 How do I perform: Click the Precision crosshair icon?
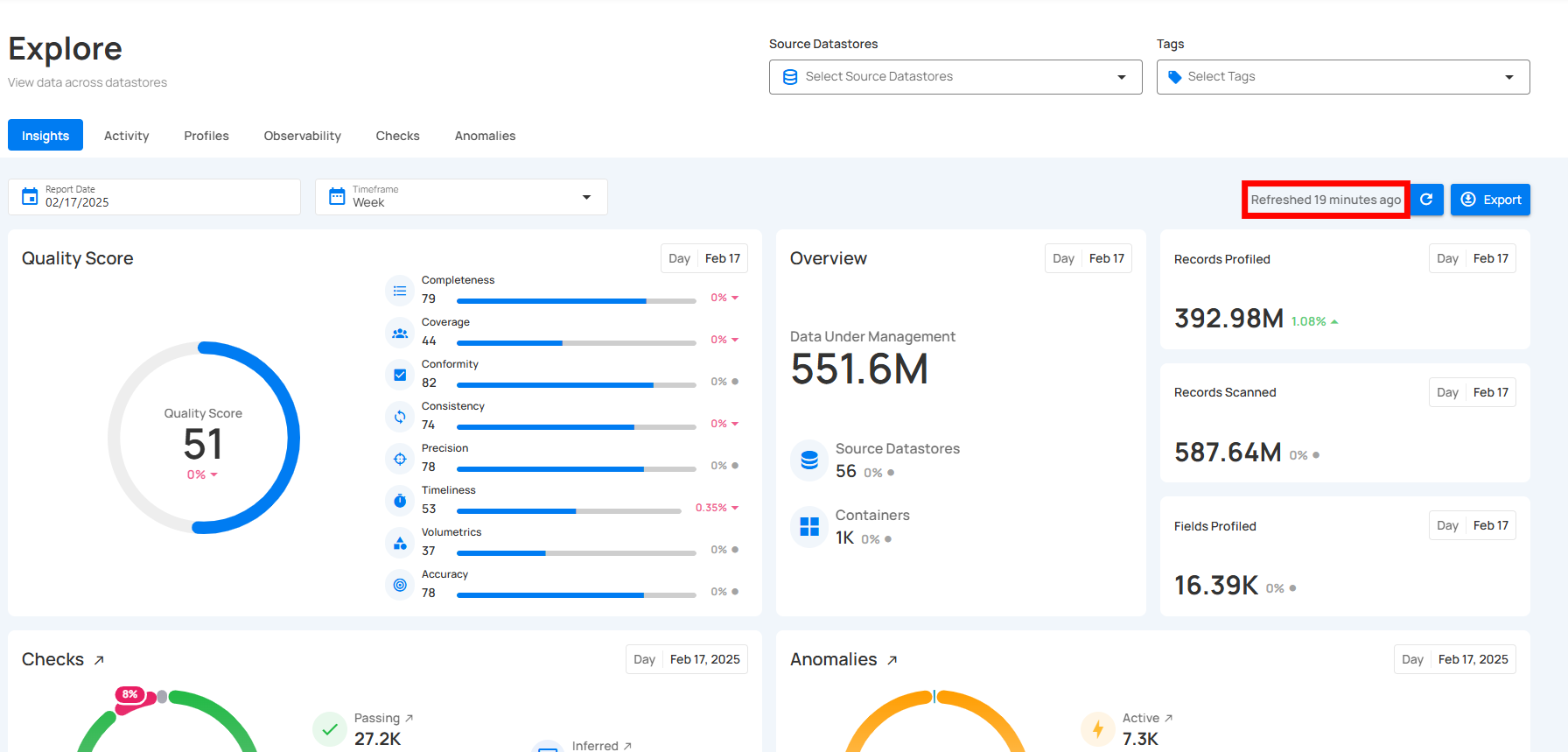pyautogui.click(x=400, y=459)
